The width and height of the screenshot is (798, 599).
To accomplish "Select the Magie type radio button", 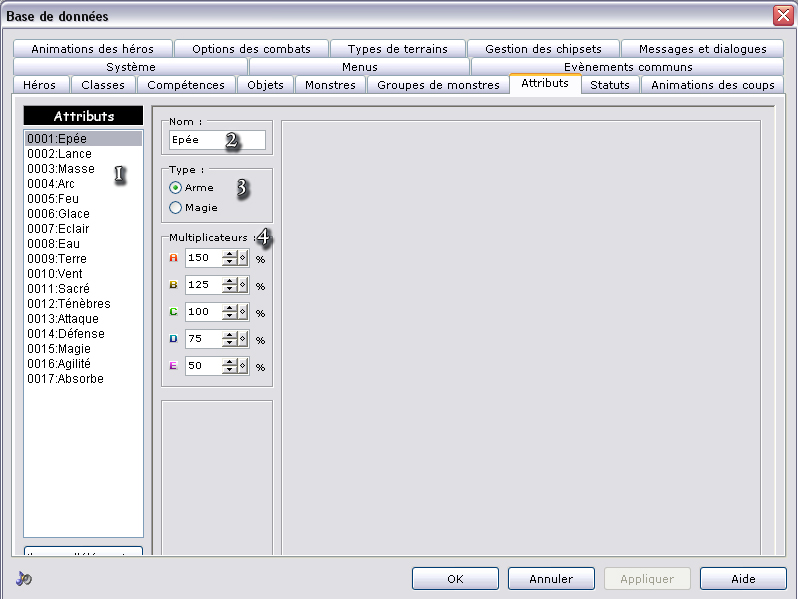I will [176, 208].
